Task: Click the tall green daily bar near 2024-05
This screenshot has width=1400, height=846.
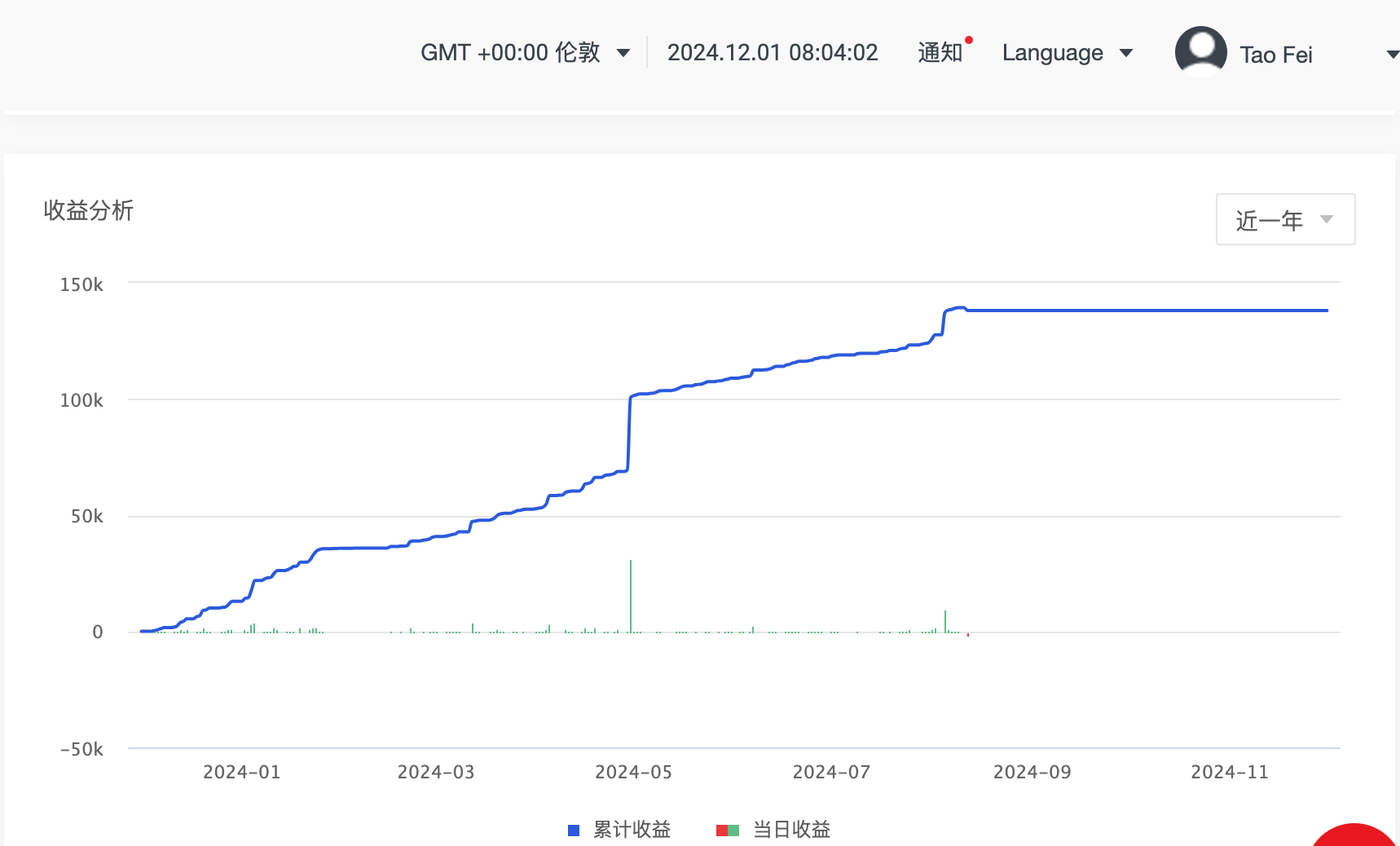Action: (631, 596)
